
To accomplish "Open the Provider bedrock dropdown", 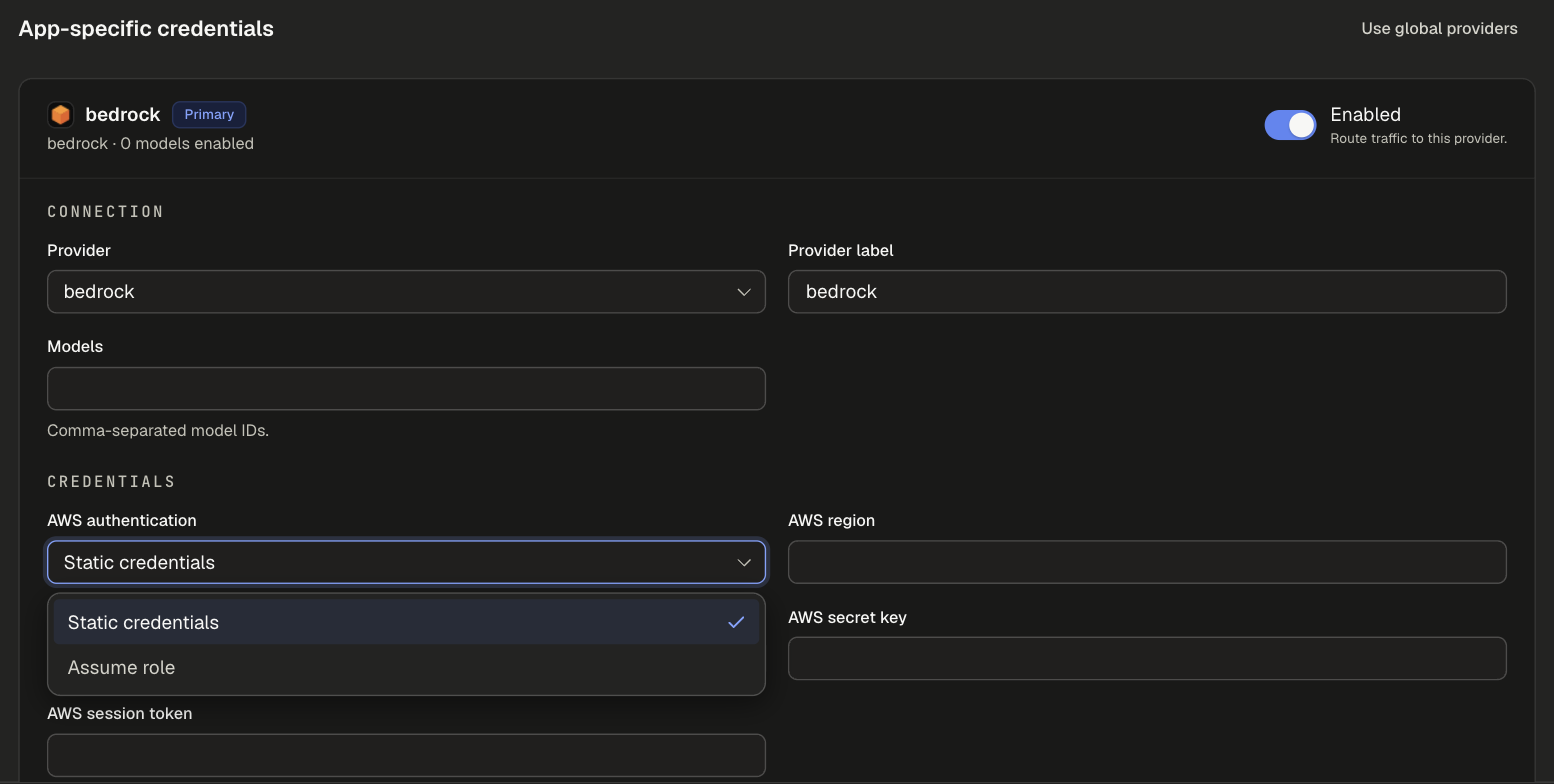I will (x=406, y=292).
